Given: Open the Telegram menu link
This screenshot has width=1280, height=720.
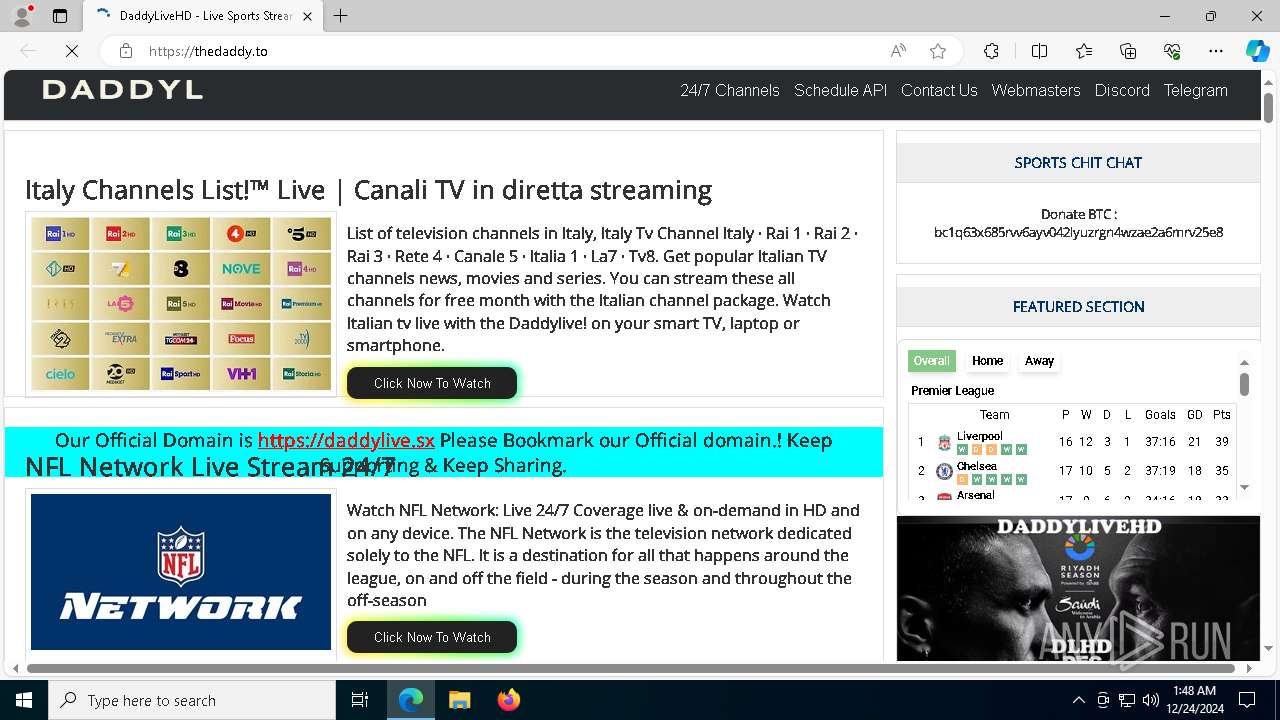Looking at the screenshot, I should point(1195,90).
